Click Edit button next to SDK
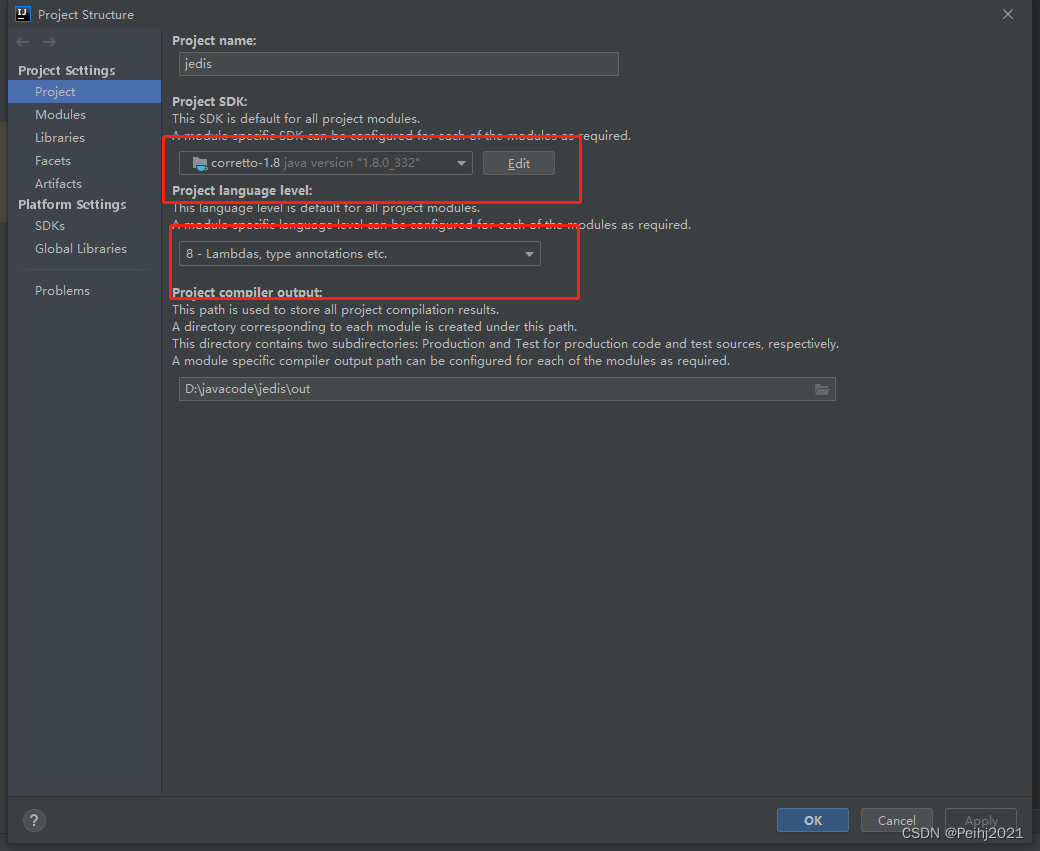This screenshot has height=851, width=1040. tap(519, 163)
